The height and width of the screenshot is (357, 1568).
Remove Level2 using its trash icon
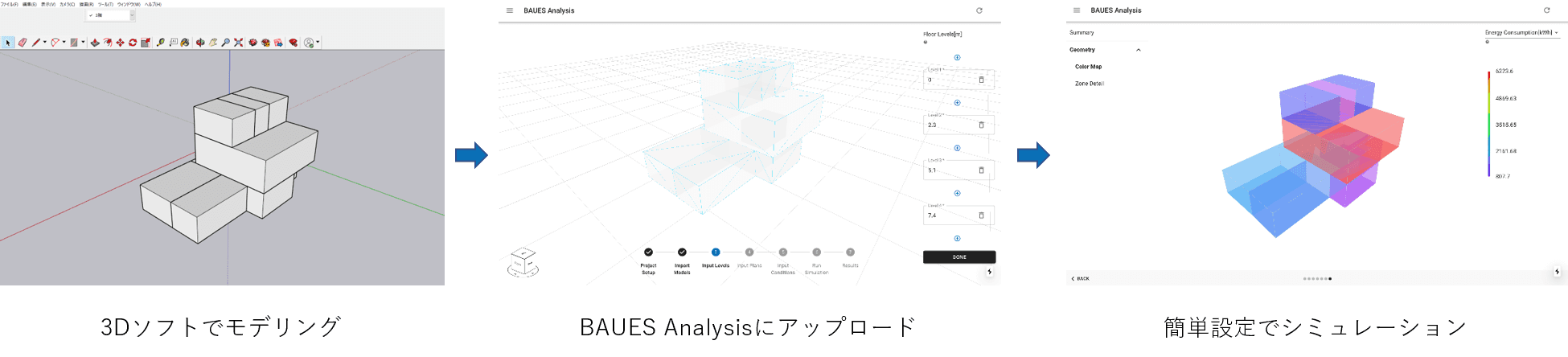coord(981,125)
